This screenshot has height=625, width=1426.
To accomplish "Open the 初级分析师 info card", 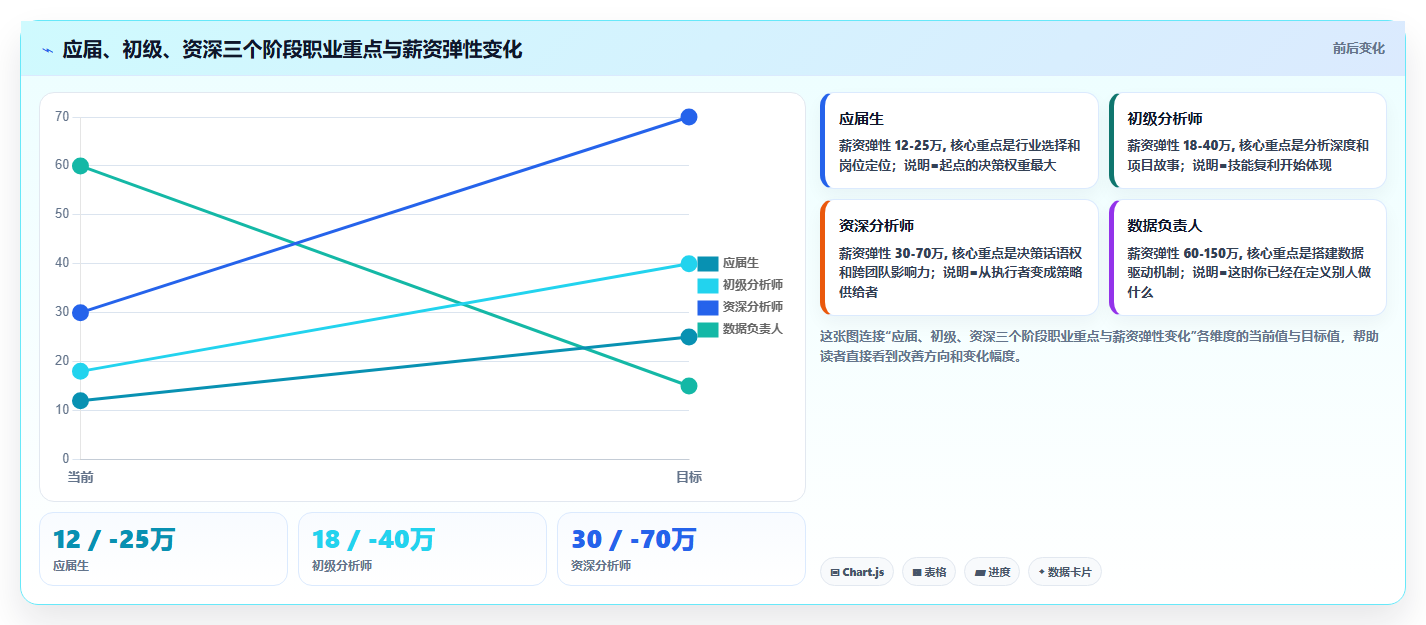I will [1248, 141].
